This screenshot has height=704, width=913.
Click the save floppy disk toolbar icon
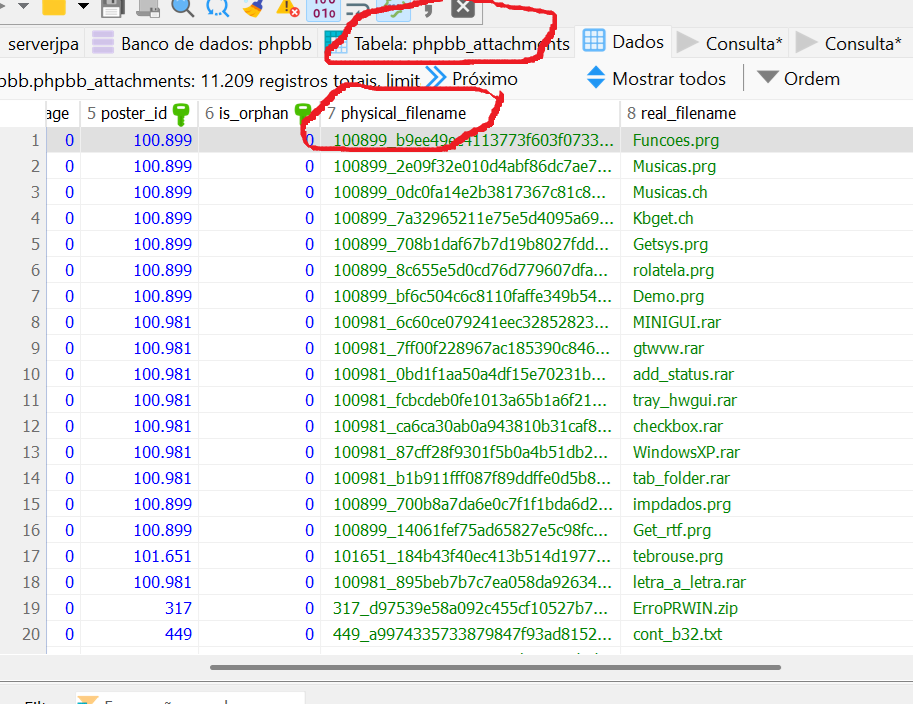click(x=113, y=8)
